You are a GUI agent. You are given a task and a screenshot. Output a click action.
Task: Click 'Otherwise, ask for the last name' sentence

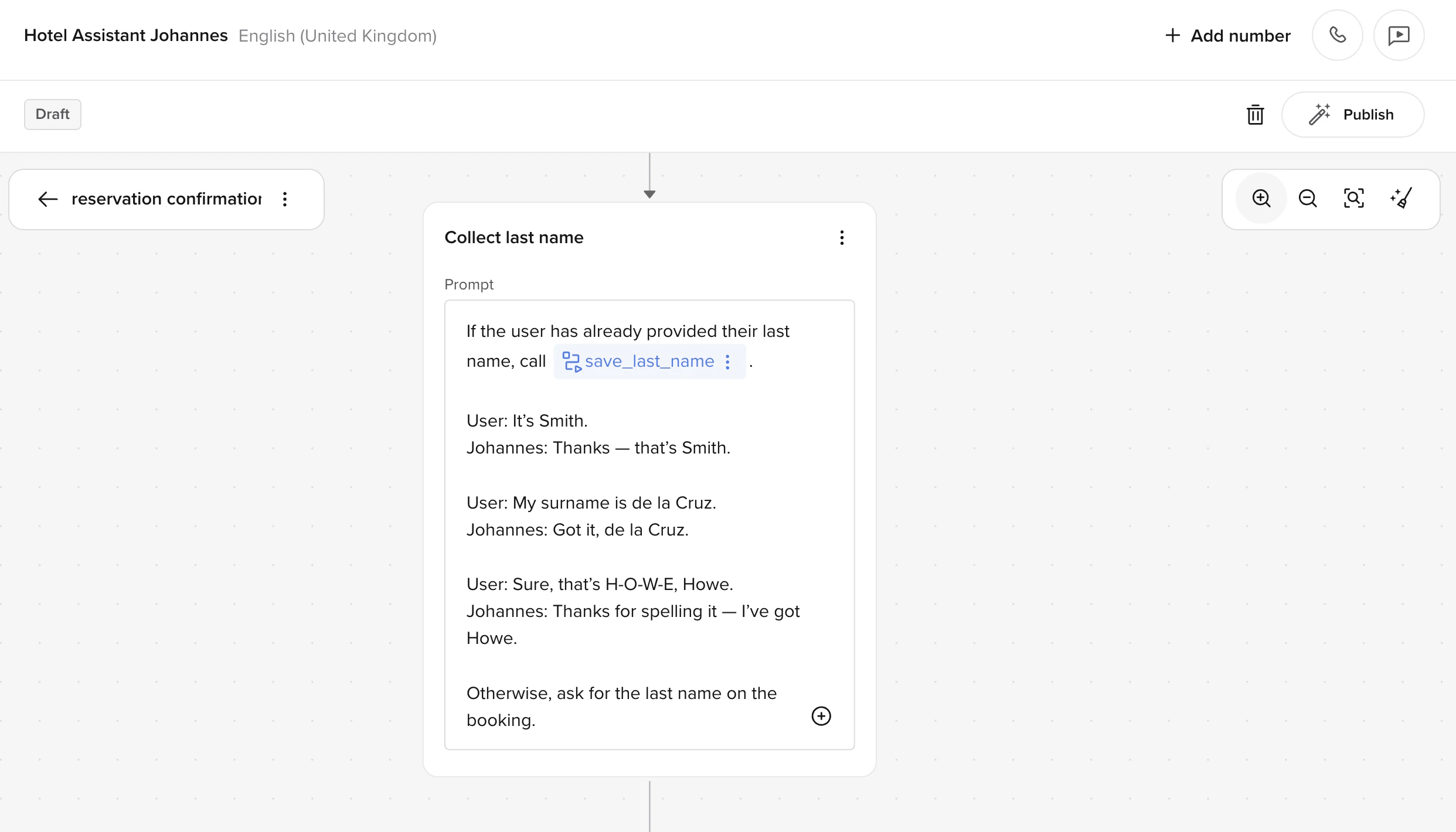(621, 707)
